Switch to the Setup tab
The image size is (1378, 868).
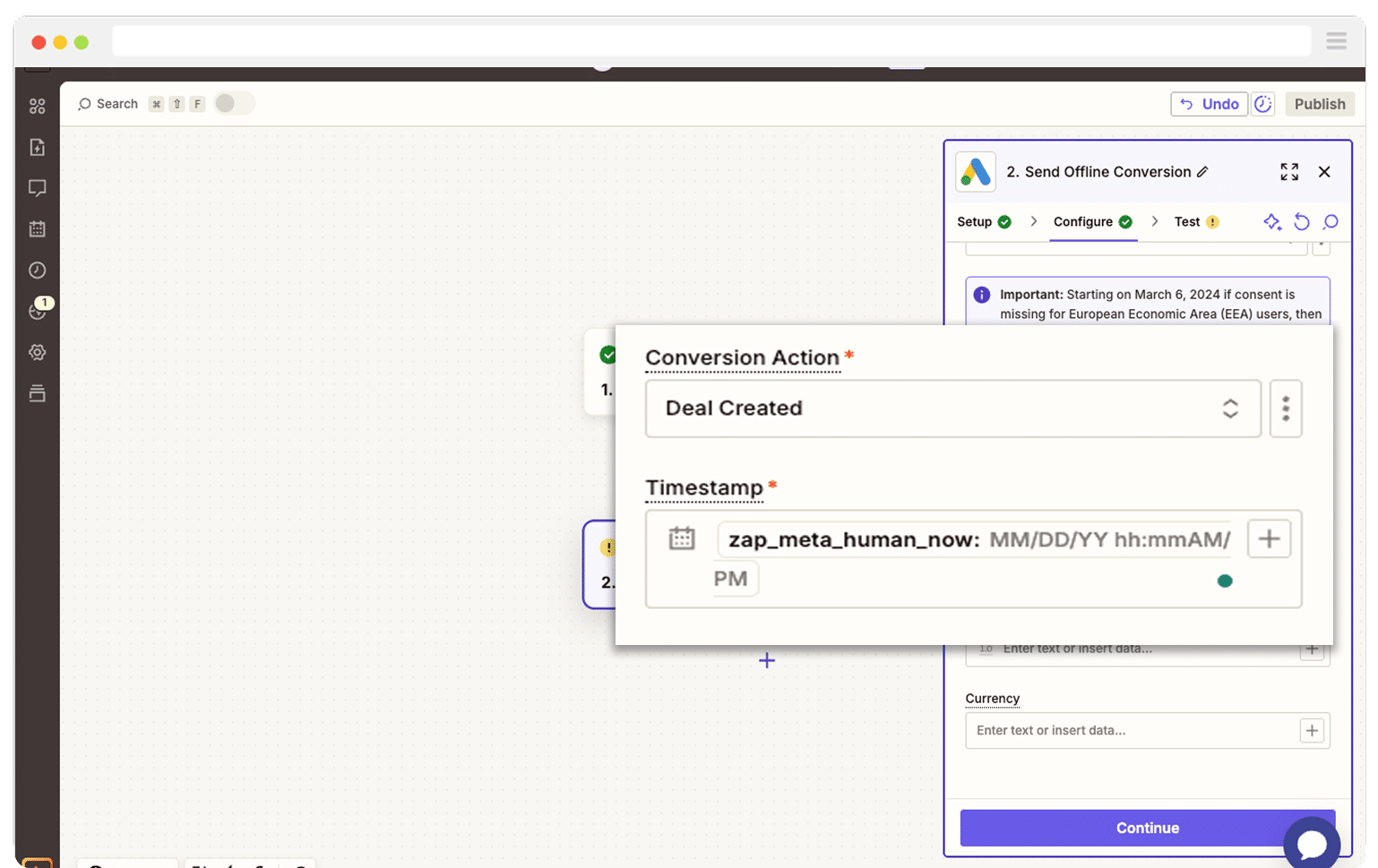pos(984,222)
